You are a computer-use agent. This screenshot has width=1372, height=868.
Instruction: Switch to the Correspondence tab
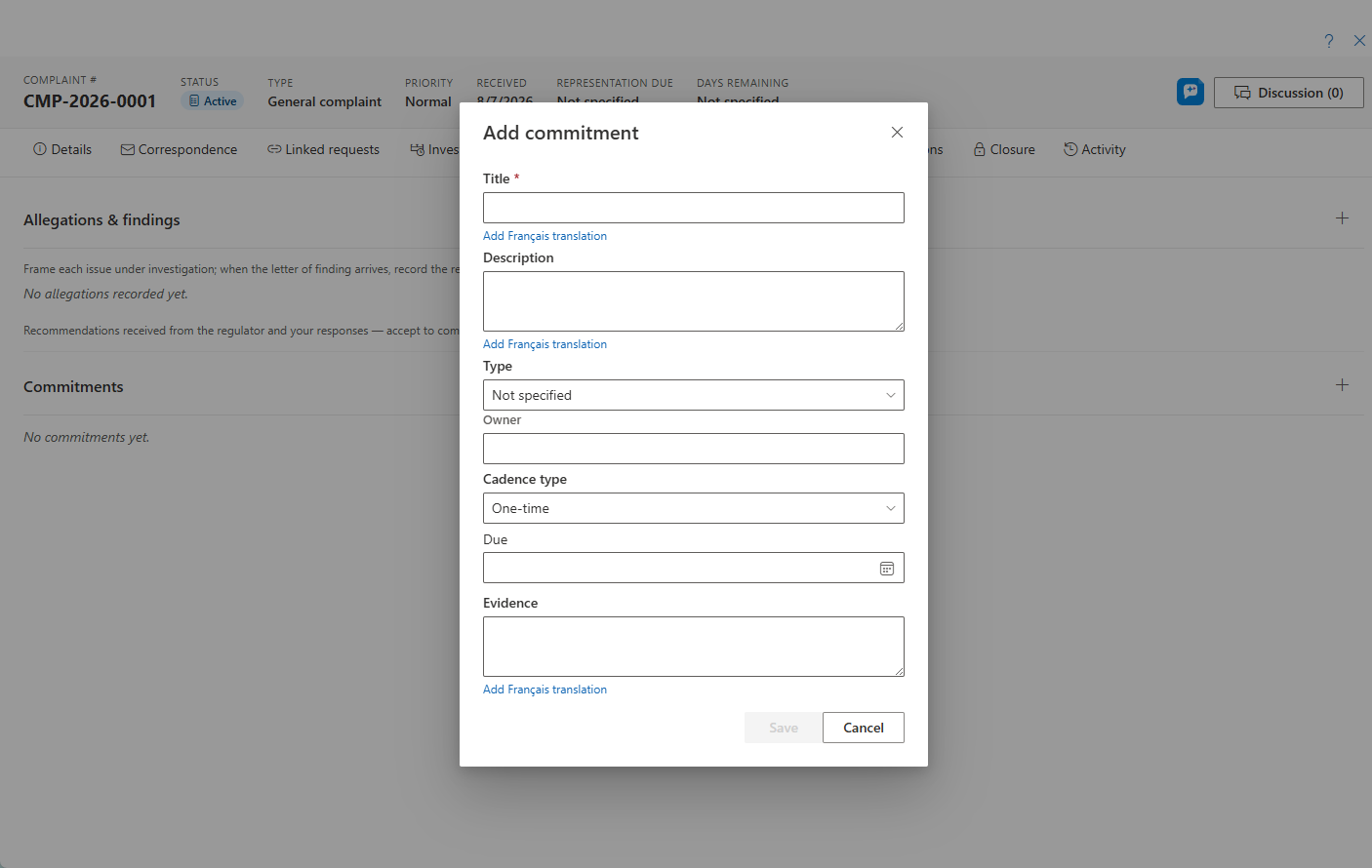(179, 149)
